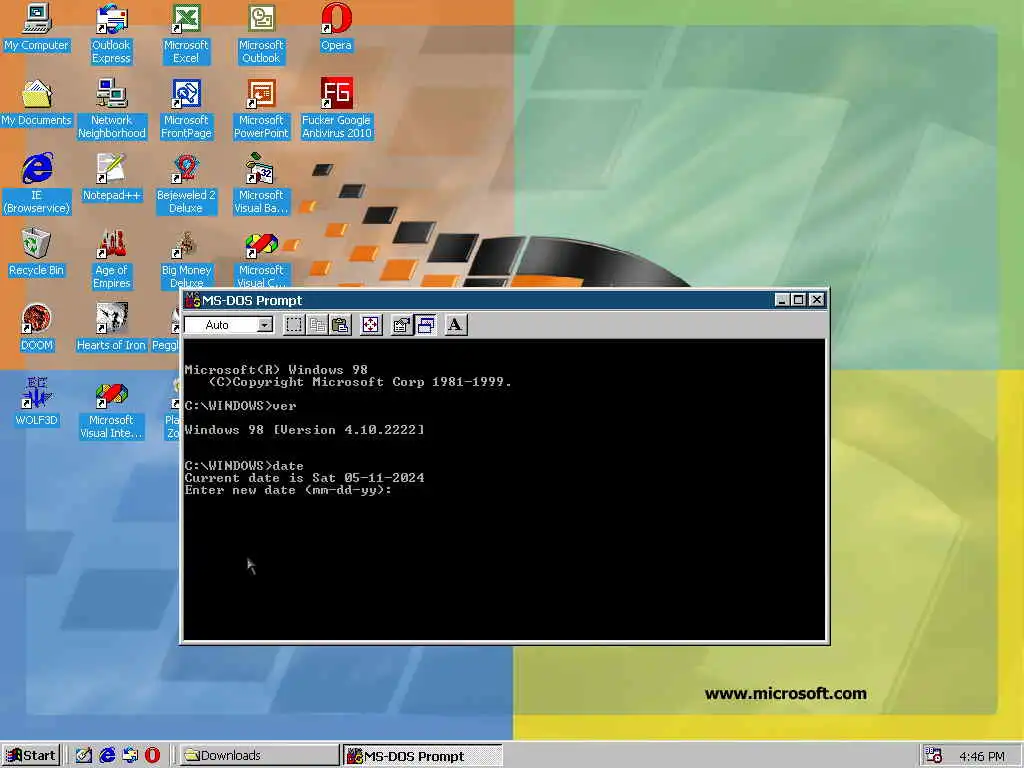The height and width of the screenshot is (768, 1024).
Task: Minimize the MS-DOS Prompt window
Action: coord(781,300)
